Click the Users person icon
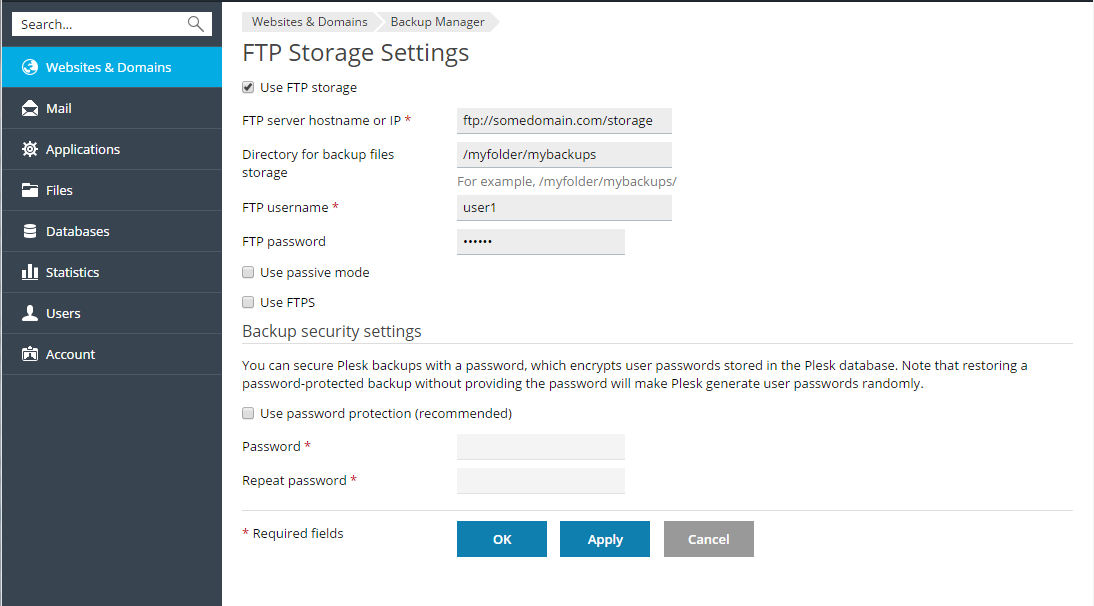 pos(29,313)
